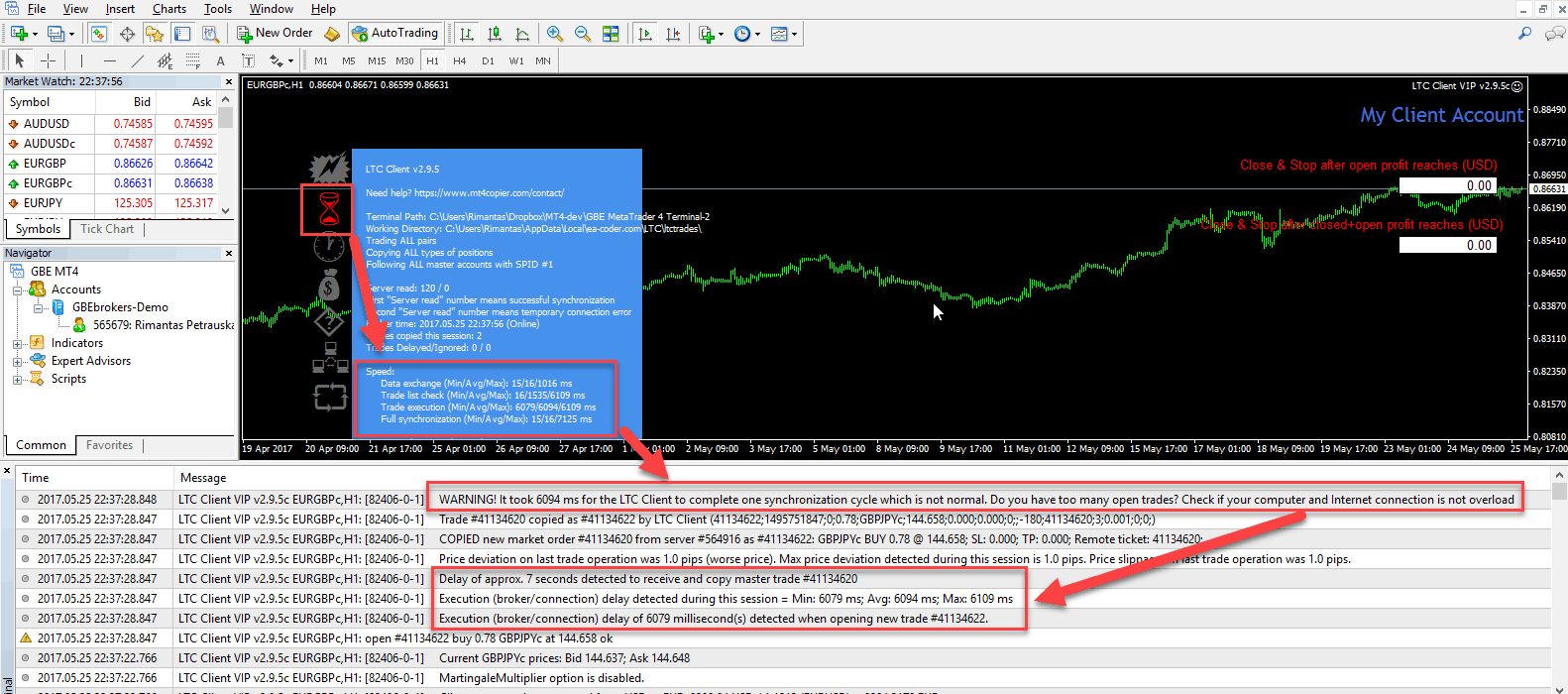Close the Navigator panel

(x=229, y=254)
